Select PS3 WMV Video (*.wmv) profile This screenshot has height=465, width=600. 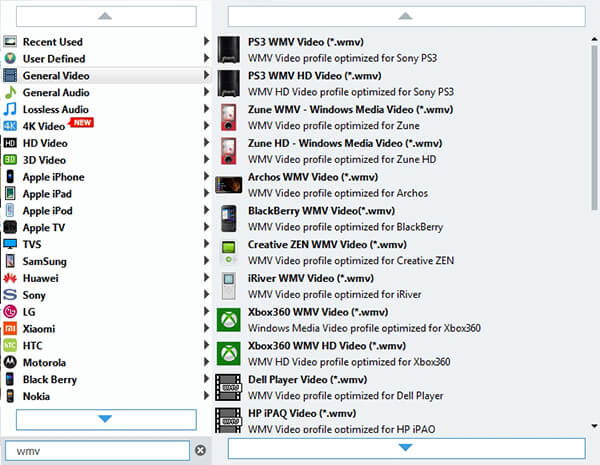402,50
